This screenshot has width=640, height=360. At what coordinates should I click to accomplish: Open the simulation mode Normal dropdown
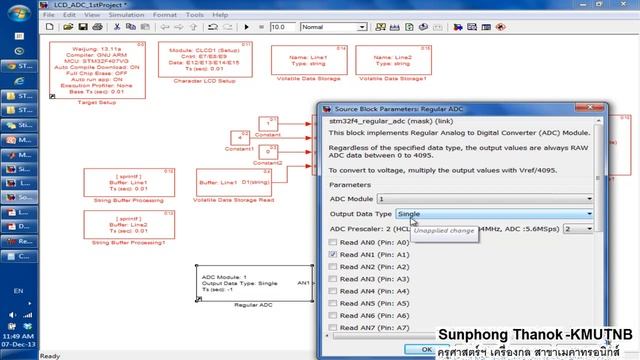333,27
